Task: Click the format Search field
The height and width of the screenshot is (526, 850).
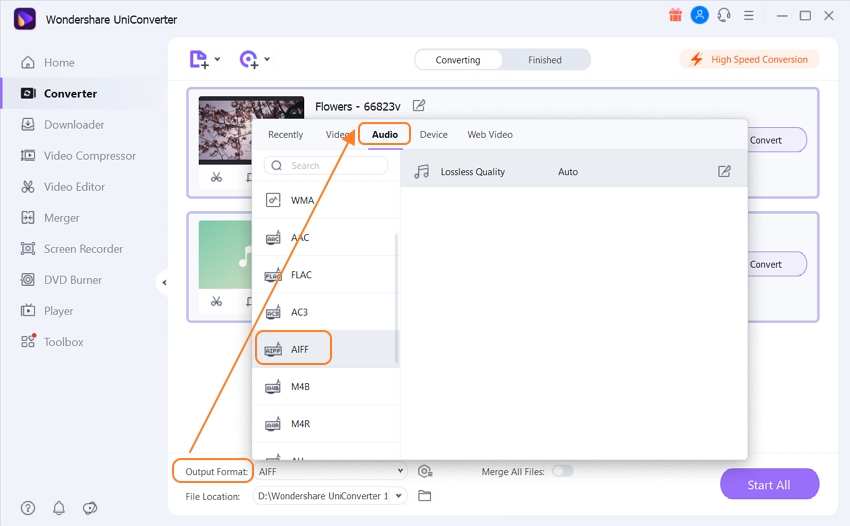Action: [326, 165]
